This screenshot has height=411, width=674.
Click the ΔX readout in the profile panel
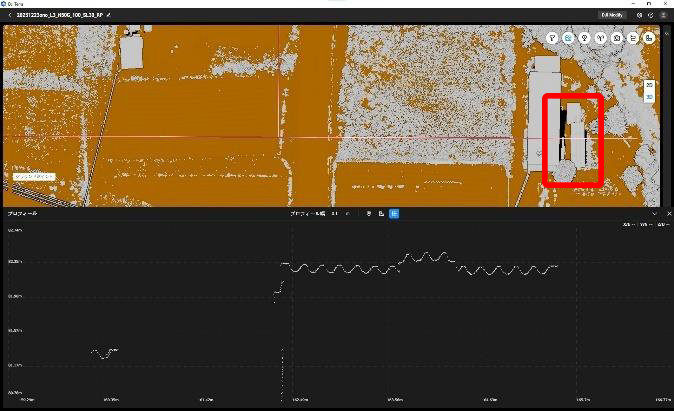tap(628, 225)
